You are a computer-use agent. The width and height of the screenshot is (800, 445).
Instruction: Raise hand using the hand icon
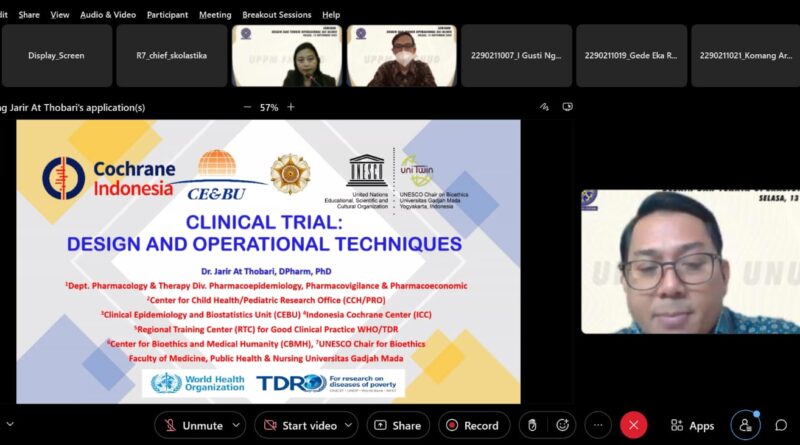pyautogui.click(x=532, y=425)
